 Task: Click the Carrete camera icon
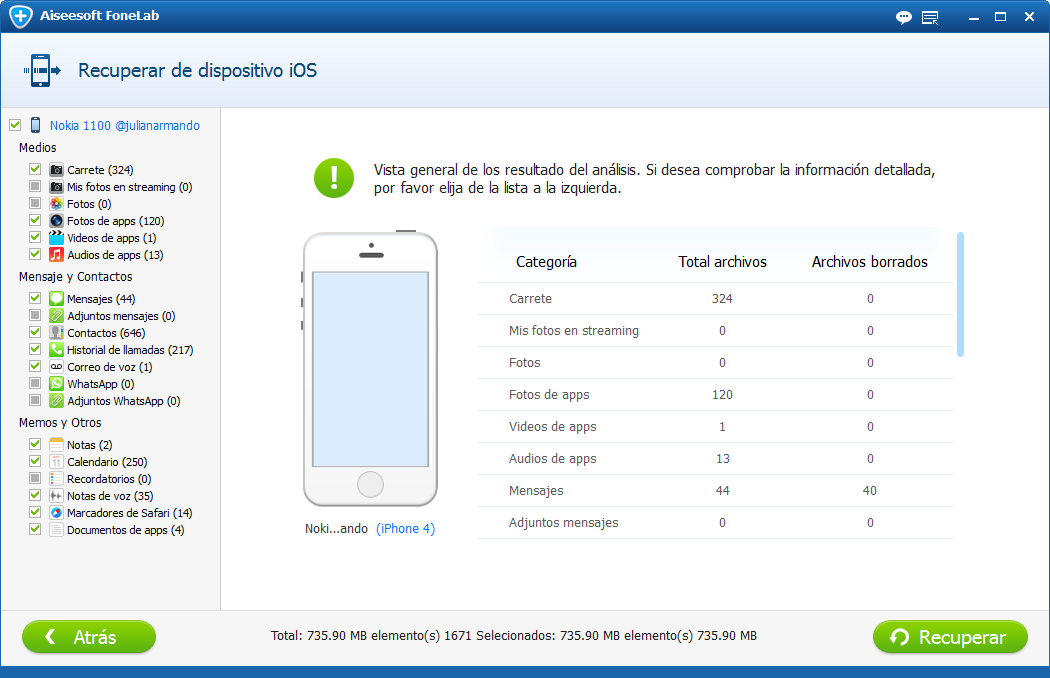(x=56, y=170)
